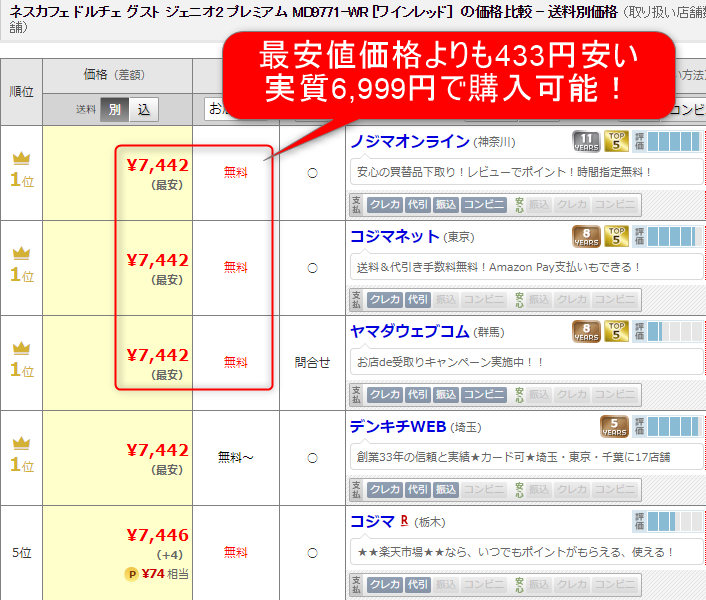Click コジマ (栃木) クレカ payment badge
The height and width of the screenshot is (600, 706).
pyautogui.click(x=385, y=585)
